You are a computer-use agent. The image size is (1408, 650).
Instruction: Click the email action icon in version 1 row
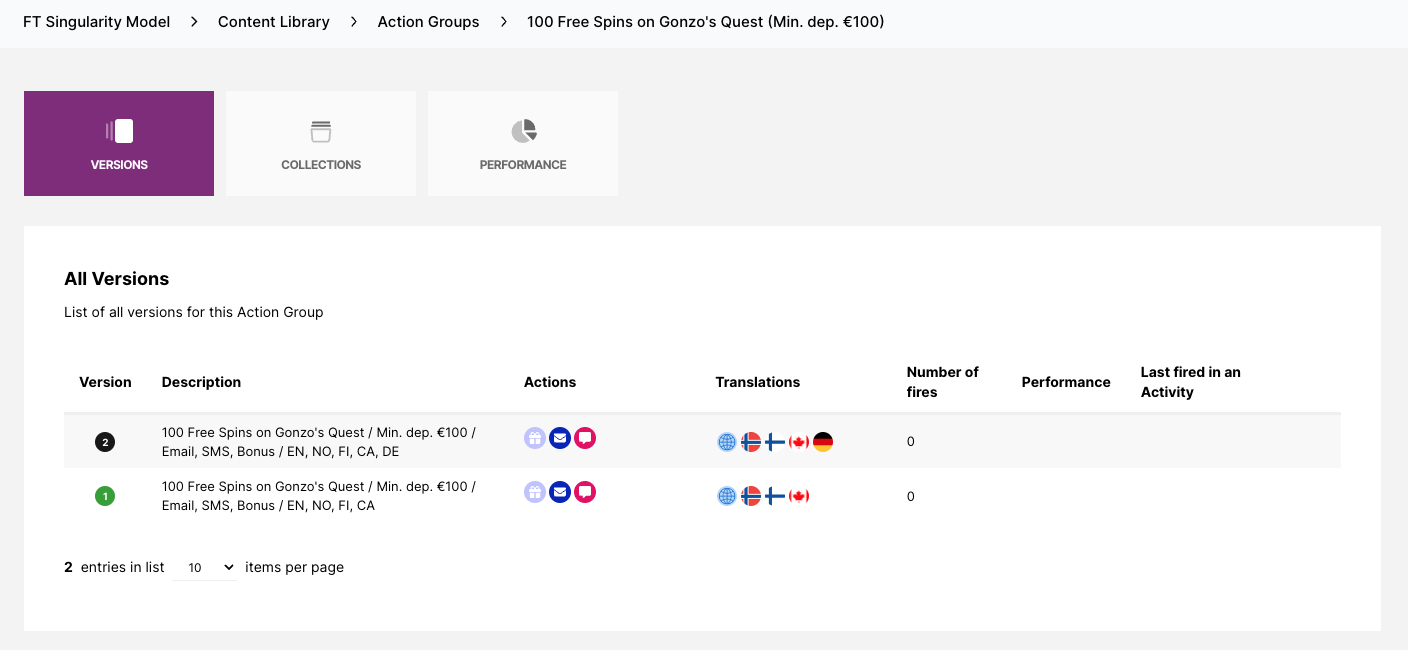coord(560,492)
